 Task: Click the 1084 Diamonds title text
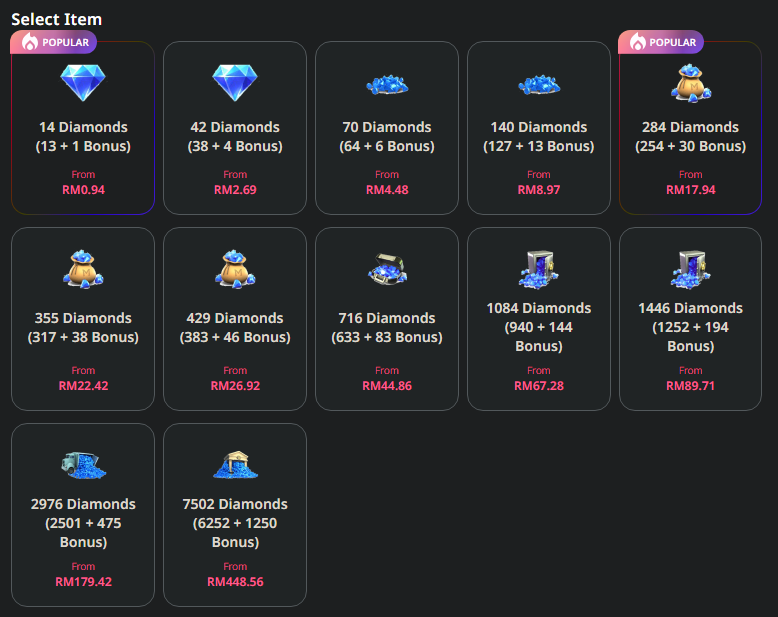click(x=538, y=308)
